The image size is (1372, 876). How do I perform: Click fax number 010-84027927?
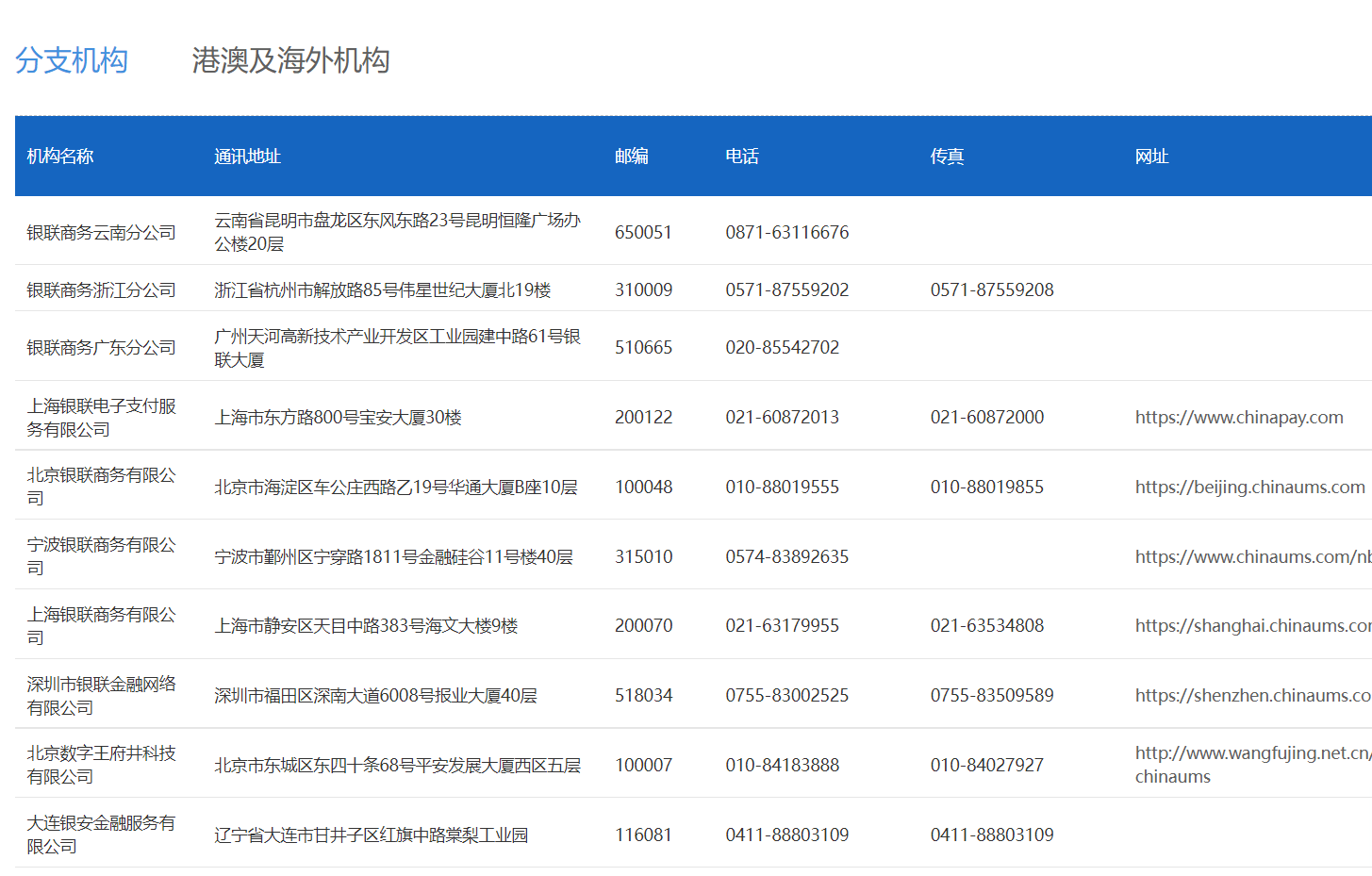987,765
